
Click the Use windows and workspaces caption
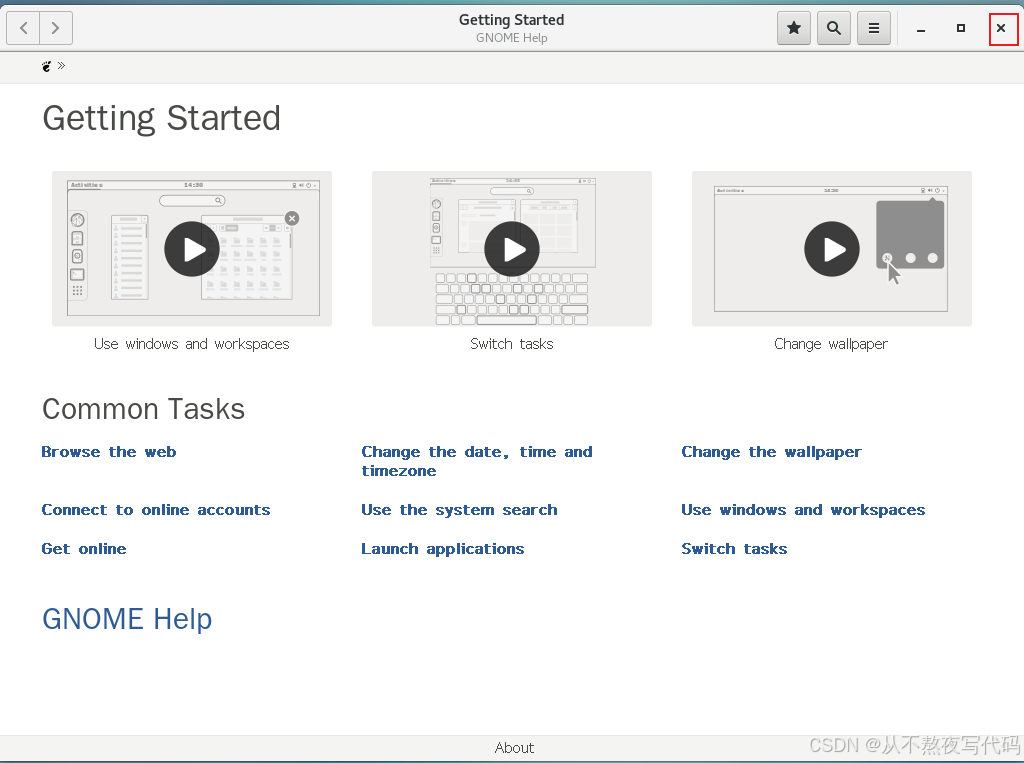coord(191,344)
